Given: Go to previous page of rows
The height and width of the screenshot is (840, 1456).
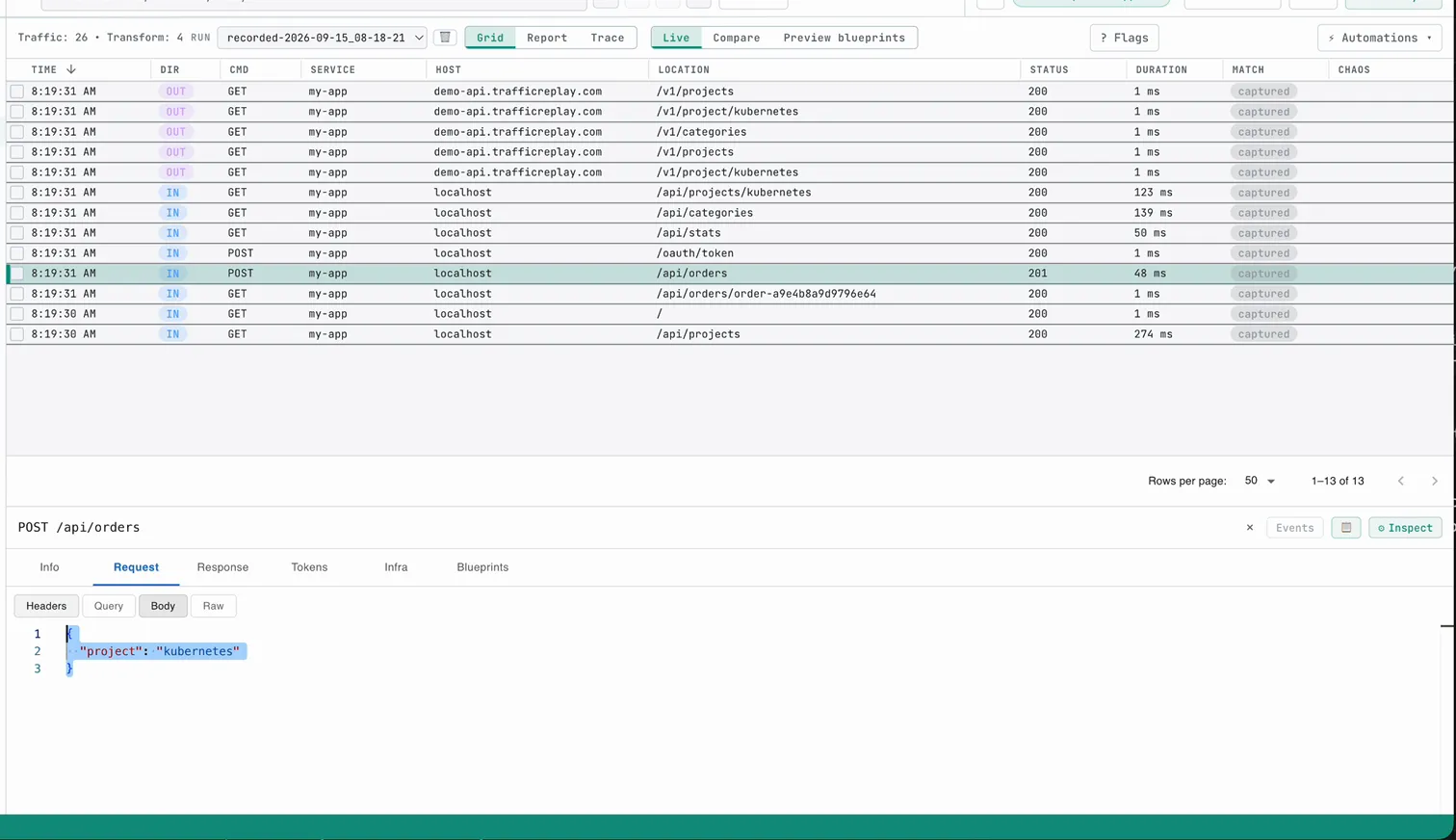Looking at the screenshot, I should pyautogui.click(x=1401, y=481).
